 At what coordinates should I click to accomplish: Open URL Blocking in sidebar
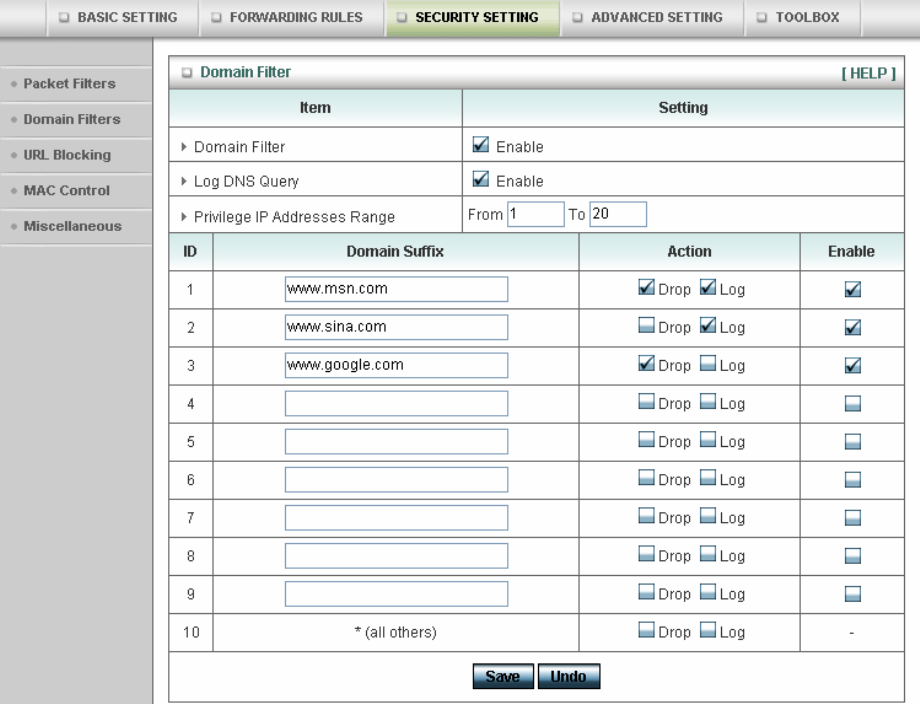point(67,155)
